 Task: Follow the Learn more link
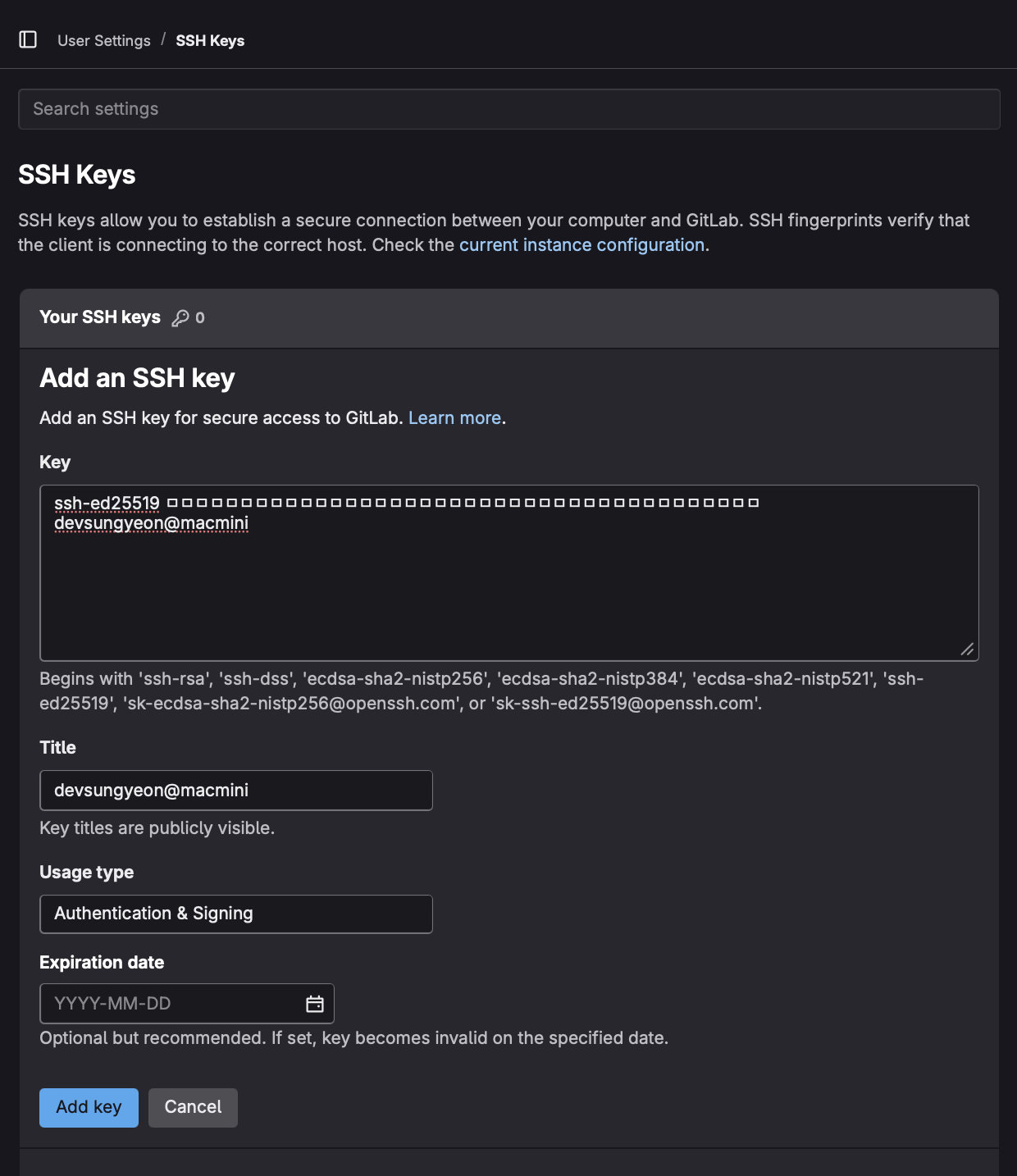click(x=454, y=418)
